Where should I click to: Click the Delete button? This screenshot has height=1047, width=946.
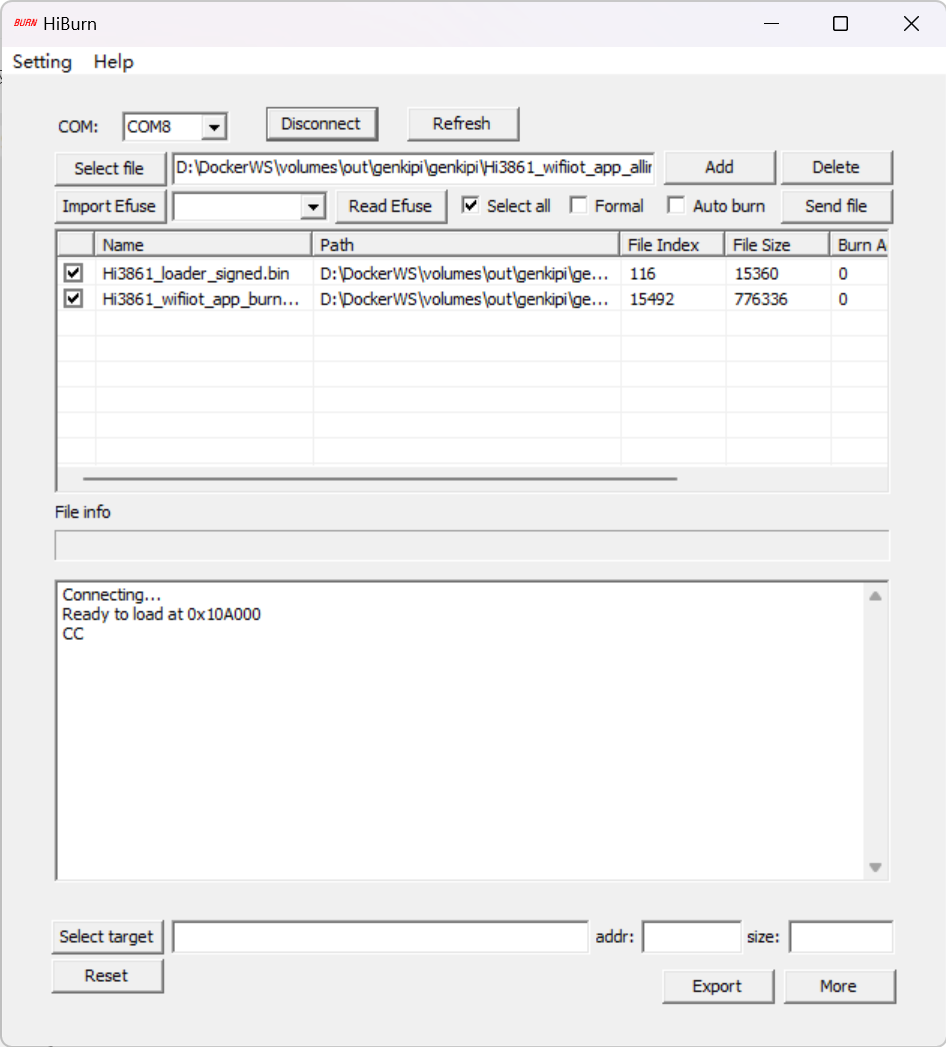click(x=836, y=168)
